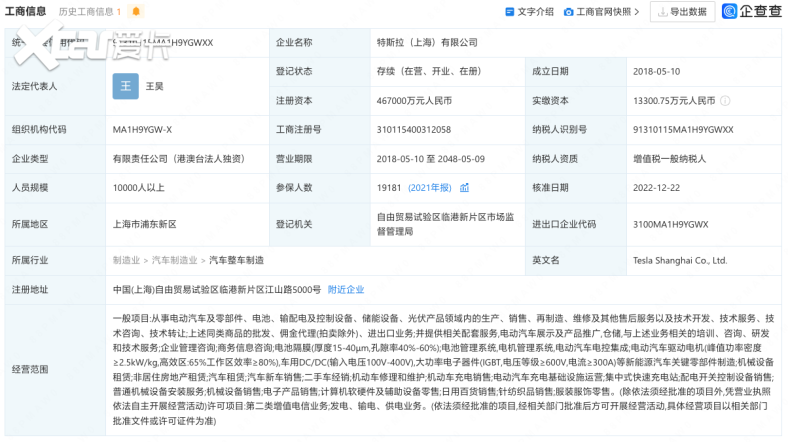Open the 2021年报 link
This screenshot has width=788, height=442.
coord(430,188)
